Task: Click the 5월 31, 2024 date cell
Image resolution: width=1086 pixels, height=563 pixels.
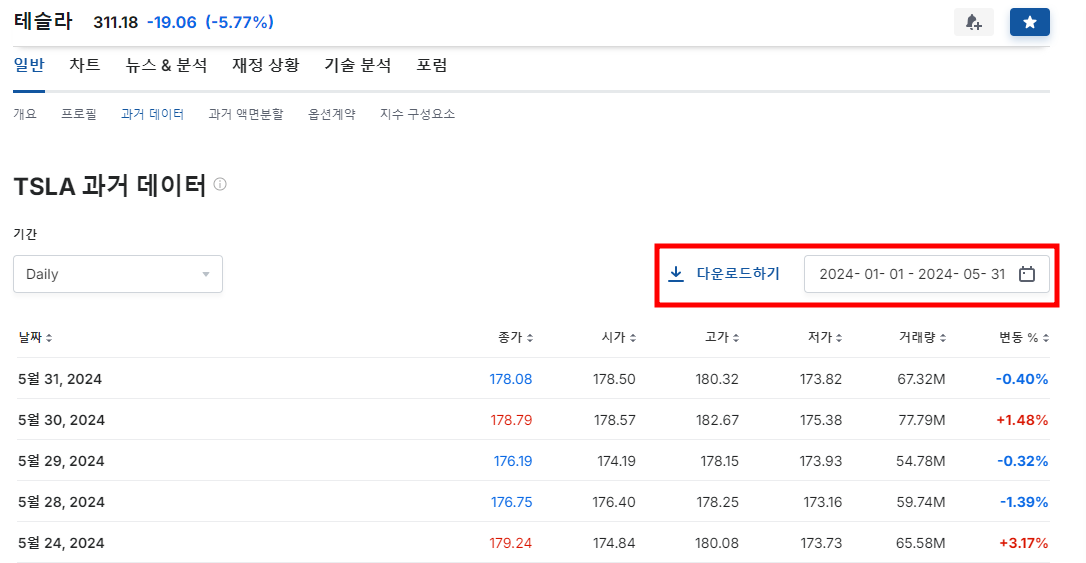Action: pos(60,379)
